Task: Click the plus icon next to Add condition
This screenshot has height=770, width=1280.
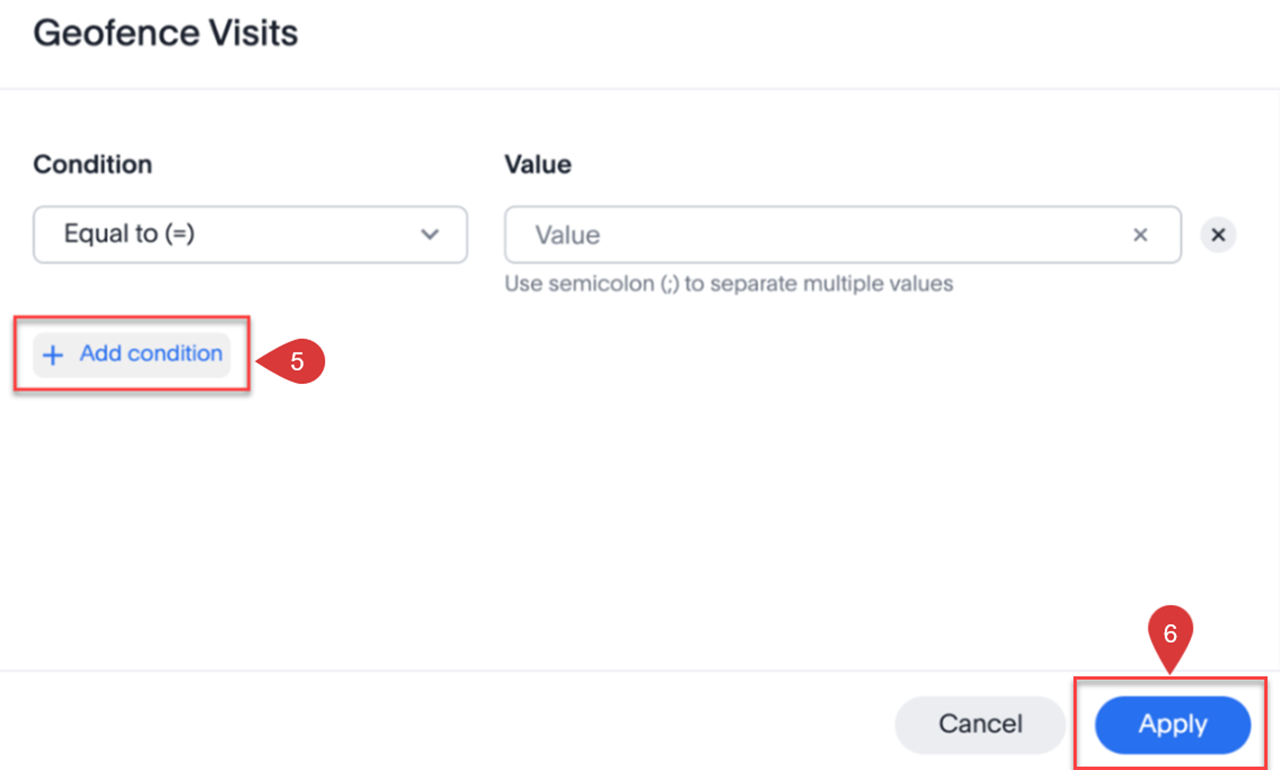Action: (53, 355)
